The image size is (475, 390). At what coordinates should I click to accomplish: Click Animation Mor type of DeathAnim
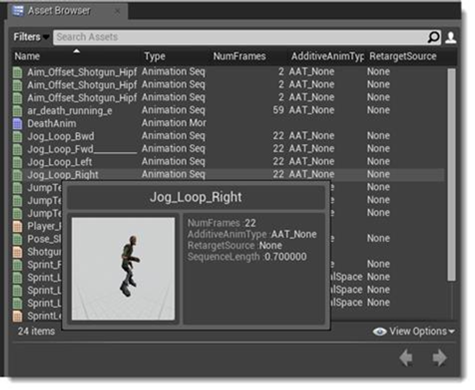(x=174, y=123)
